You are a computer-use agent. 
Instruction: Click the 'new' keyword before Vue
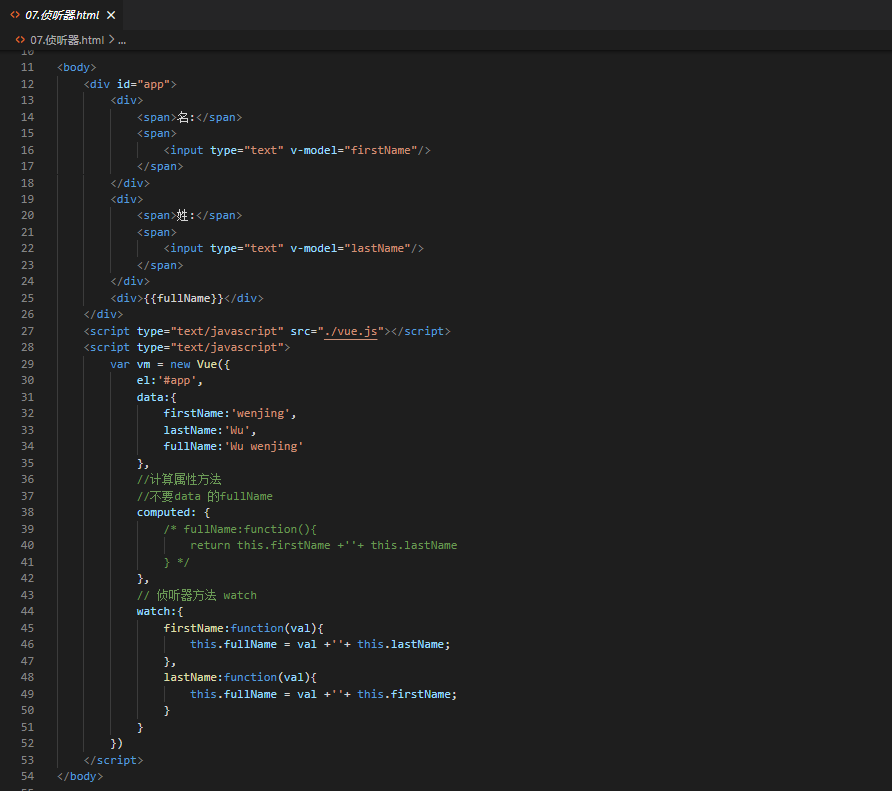tap(180, 364)
